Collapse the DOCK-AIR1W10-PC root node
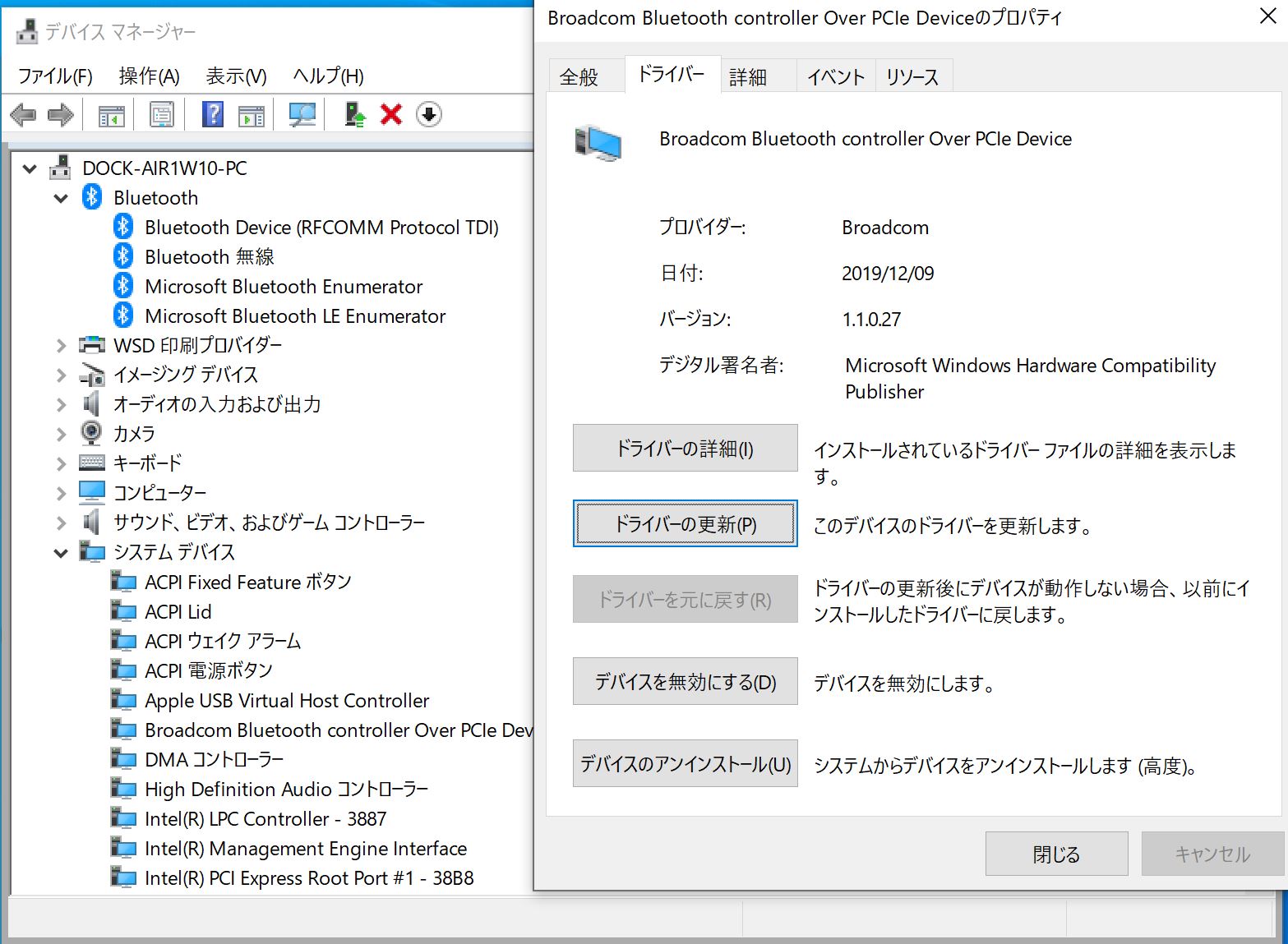Viewport: 1288px width, 944px height. tap(30, 169)
